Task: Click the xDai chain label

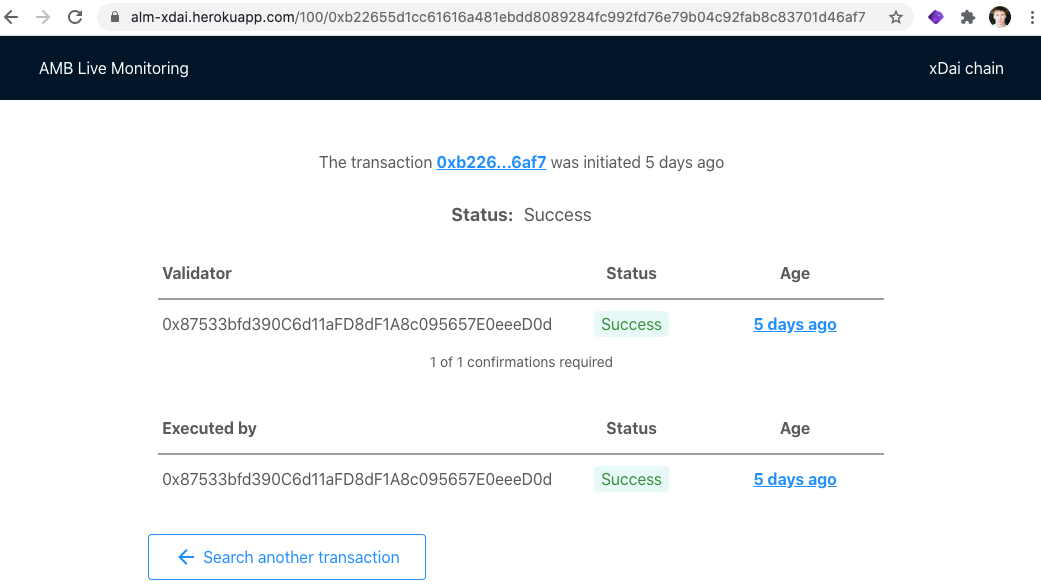Action: coord(966,68)
